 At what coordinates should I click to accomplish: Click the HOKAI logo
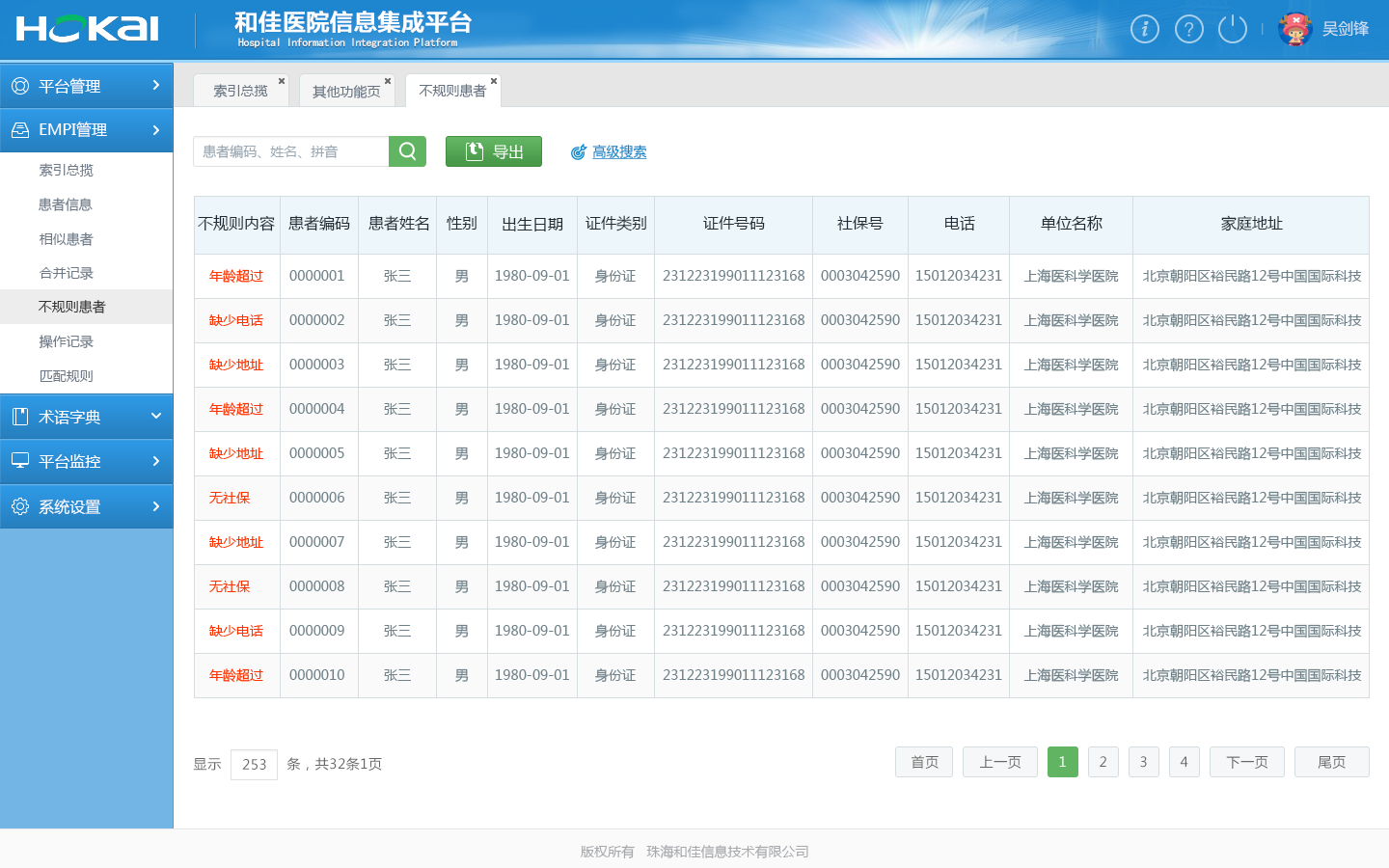point(87,29)
